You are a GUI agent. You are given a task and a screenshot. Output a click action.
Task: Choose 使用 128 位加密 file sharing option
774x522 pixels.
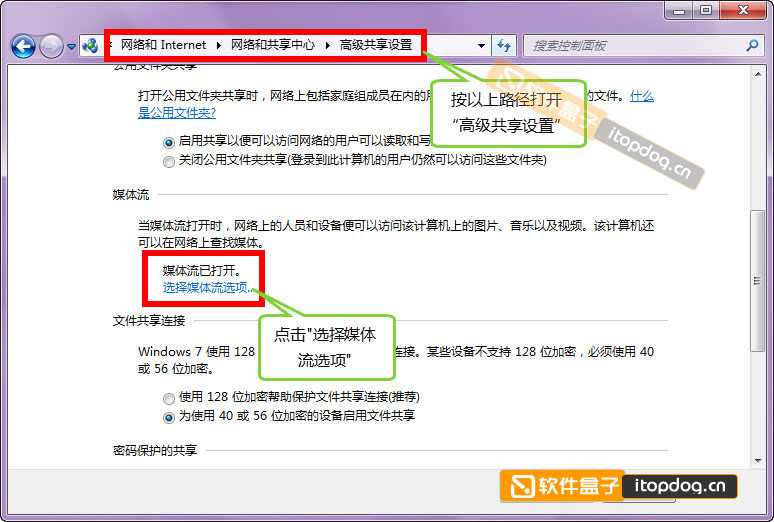pos(168,397)
